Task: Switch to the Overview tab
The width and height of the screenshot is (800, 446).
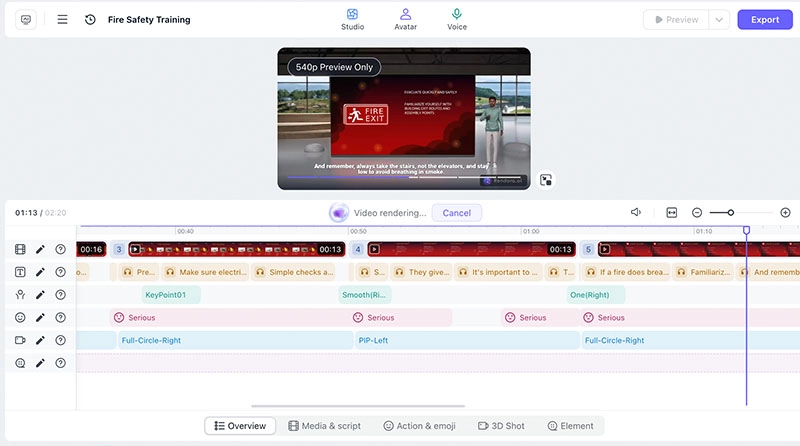Action: point(240,426)
